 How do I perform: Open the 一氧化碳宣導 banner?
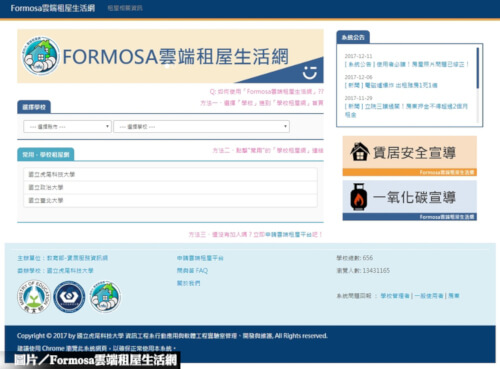coord(410,200)
